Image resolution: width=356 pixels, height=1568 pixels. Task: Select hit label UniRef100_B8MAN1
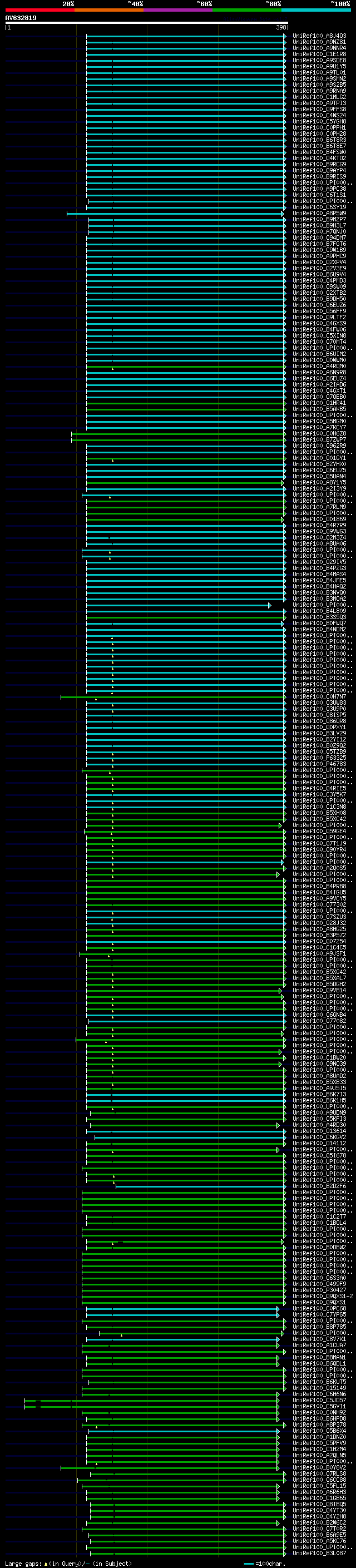pos(319,1357)
